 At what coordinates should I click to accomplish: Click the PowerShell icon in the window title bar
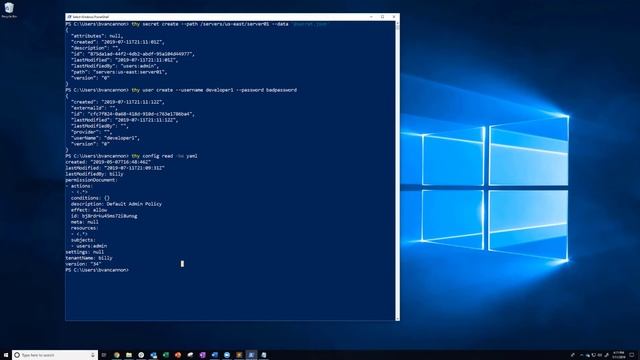coord(69,17)
